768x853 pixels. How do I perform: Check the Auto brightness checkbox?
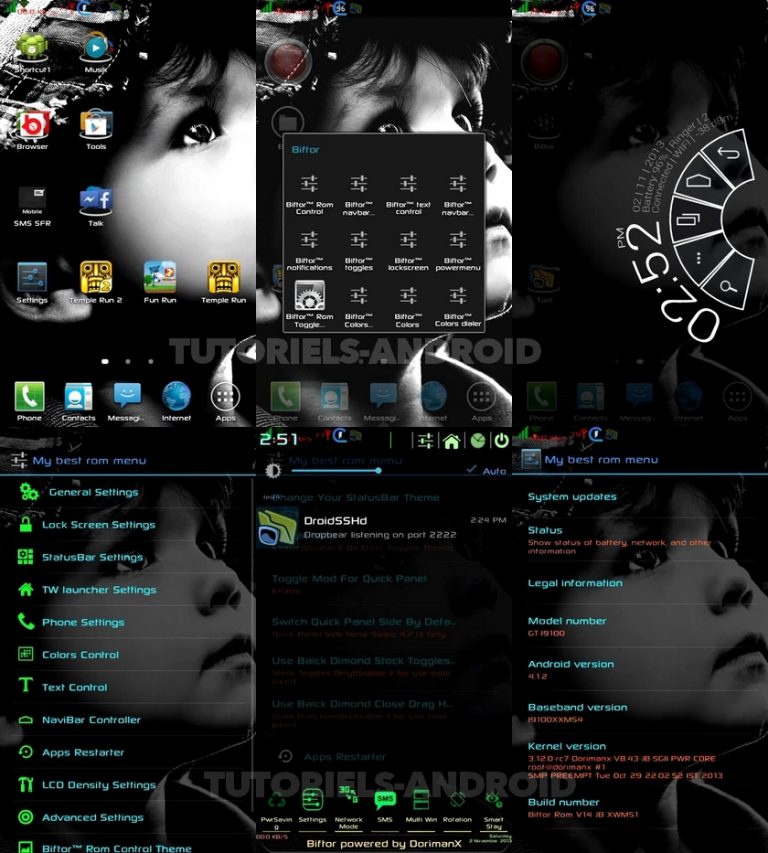[x=472, y=469]
